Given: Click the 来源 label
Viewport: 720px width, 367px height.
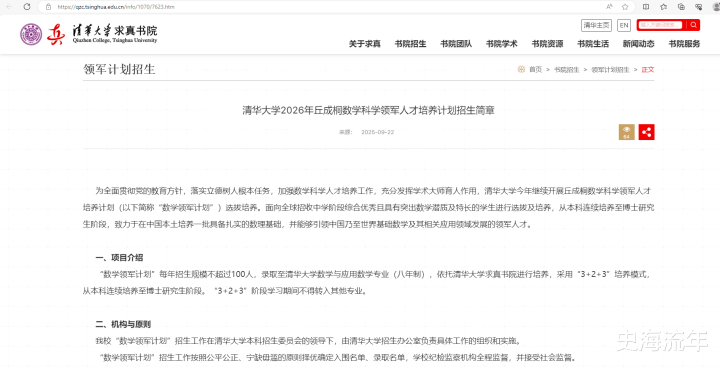Looking at the screenshot, I should [x=345, y=132].
